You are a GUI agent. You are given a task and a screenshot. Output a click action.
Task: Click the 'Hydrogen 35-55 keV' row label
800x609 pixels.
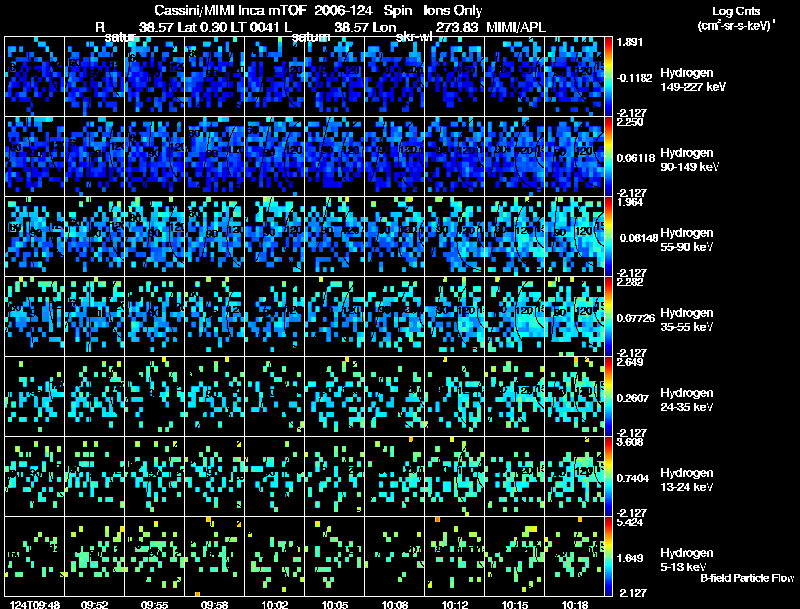tap(687, 320)
